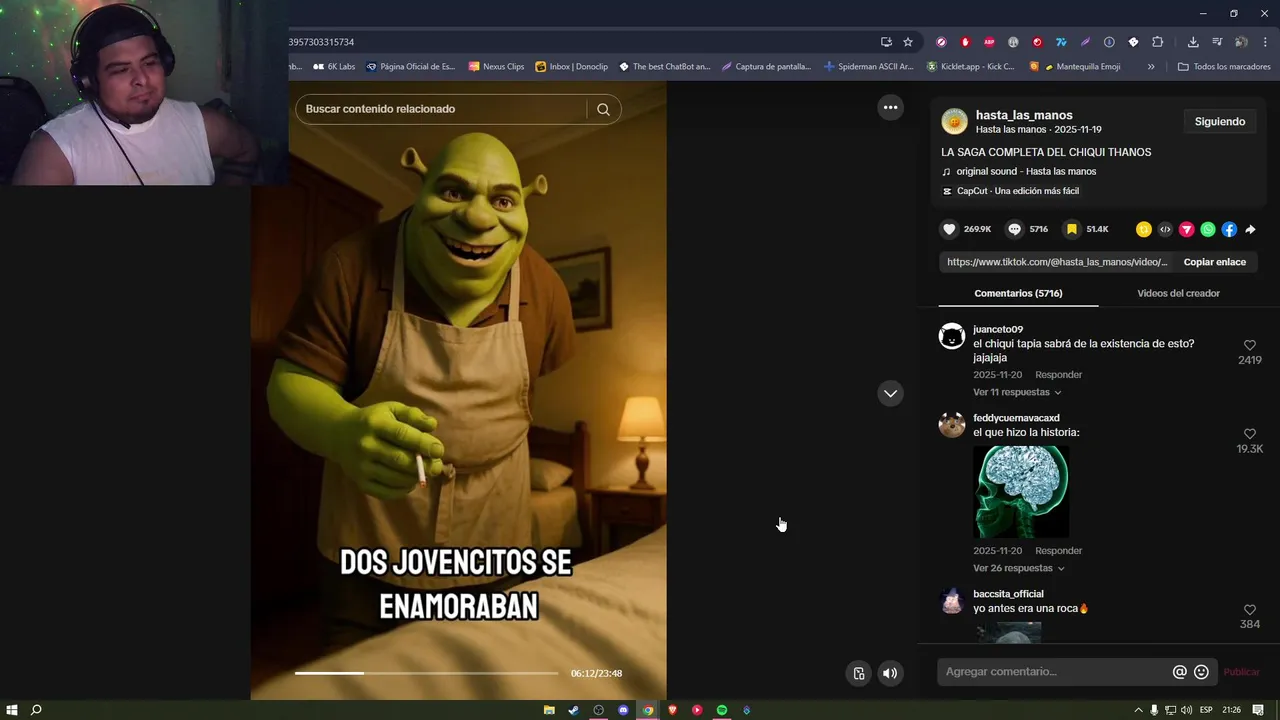Click the install-app icon in address bar
1280x720 pixels.
click(886, 42)
